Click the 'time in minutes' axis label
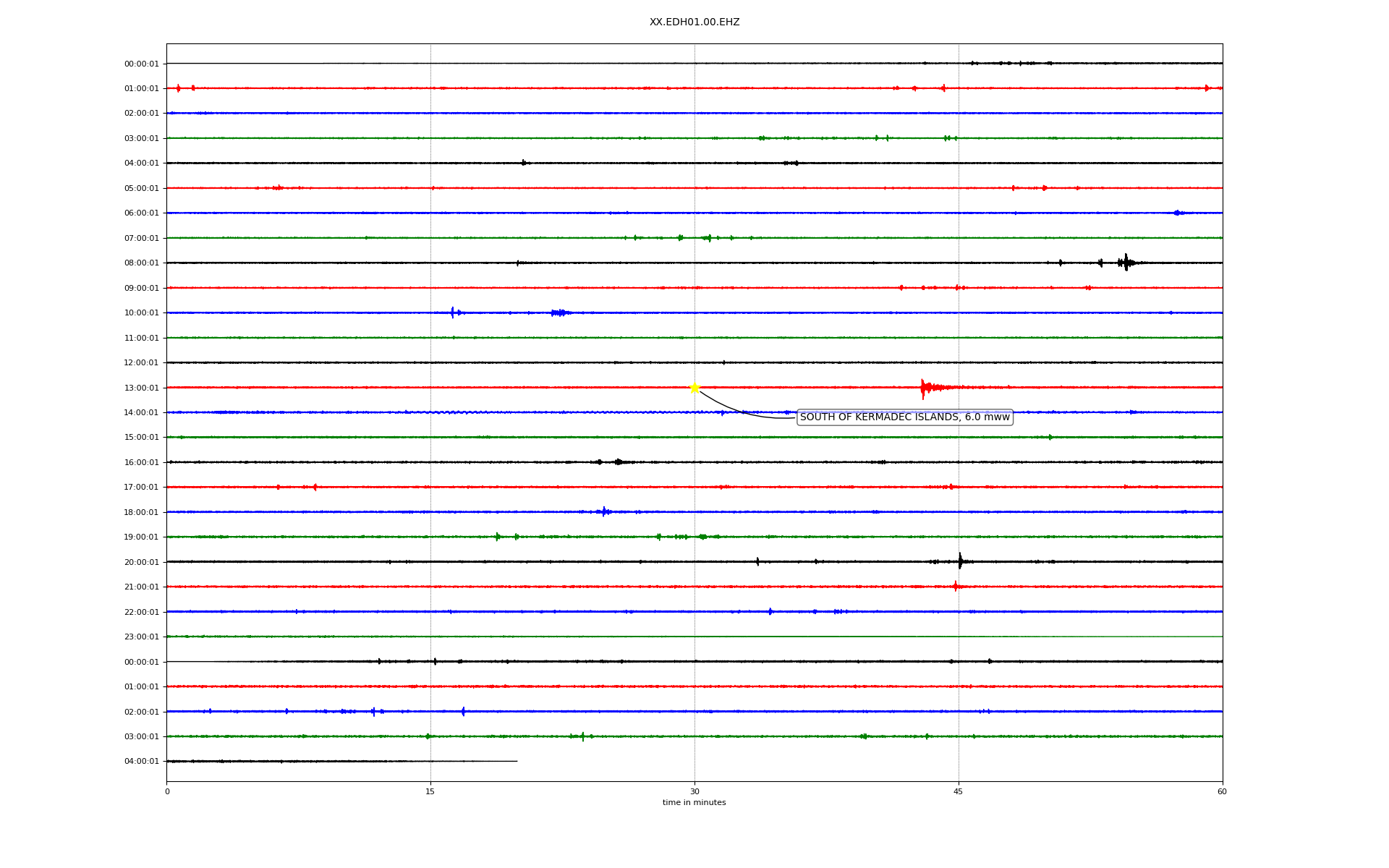 [694, 803]
